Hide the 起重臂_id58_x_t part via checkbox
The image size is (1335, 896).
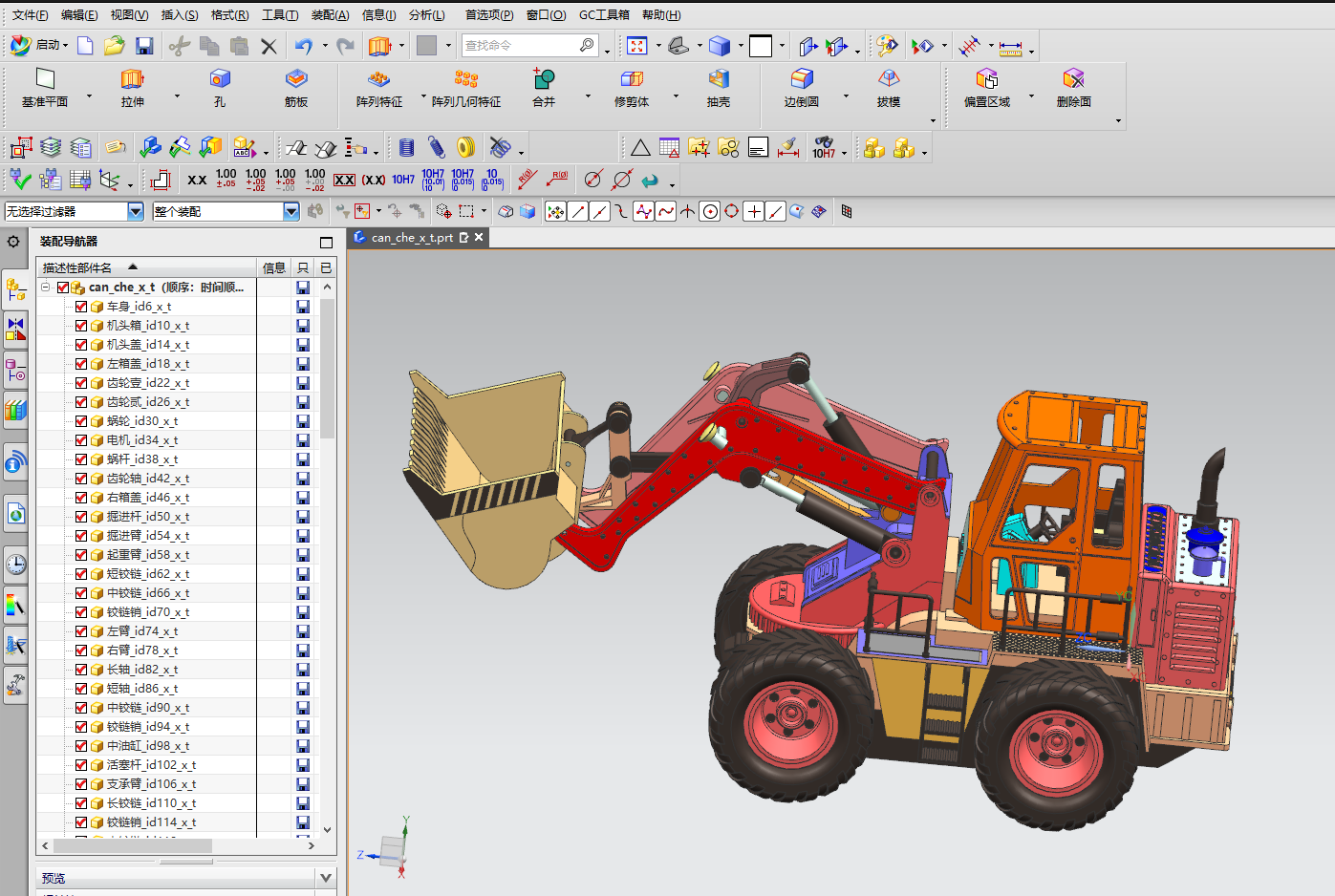click(x=81, y=555)
